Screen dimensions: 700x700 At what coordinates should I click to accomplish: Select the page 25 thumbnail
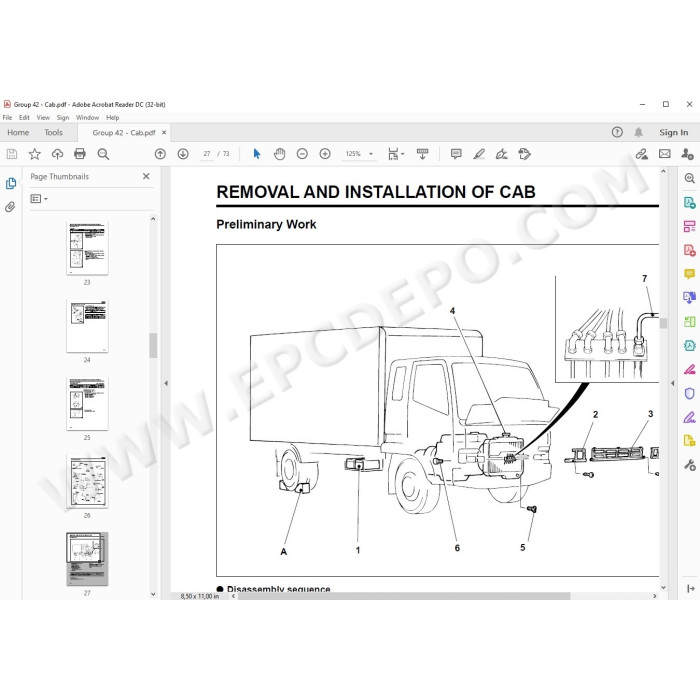pos(87,404)
